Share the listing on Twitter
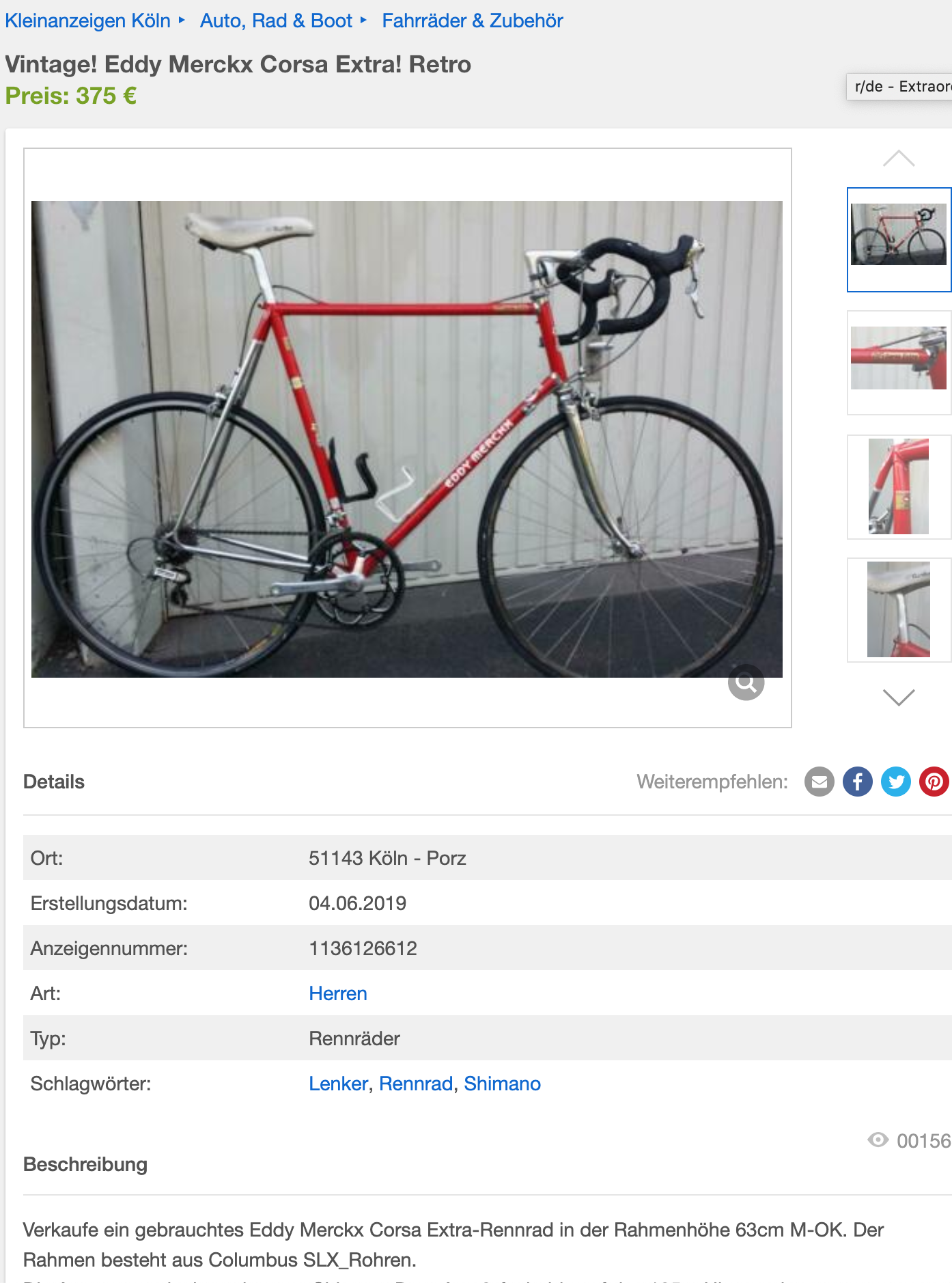This screenshot has height=1283, width=952. (x=896, y=782)
